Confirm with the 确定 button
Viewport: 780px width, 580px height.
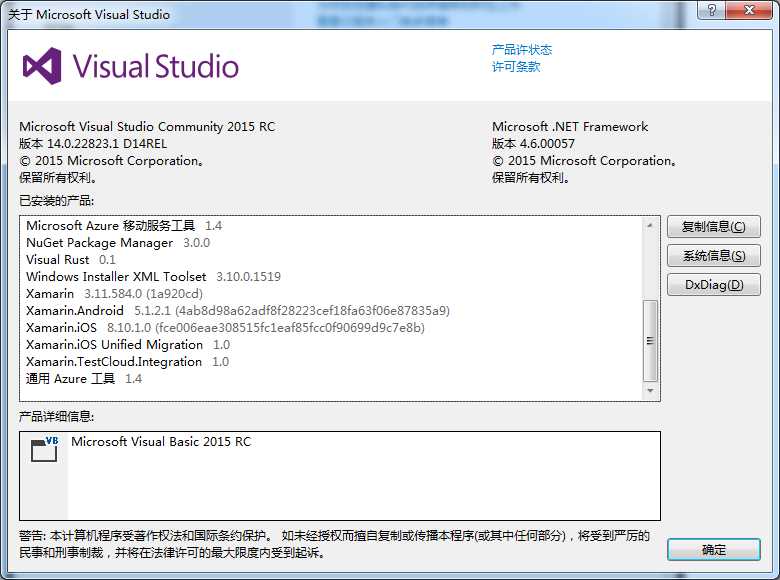[713, 550]
